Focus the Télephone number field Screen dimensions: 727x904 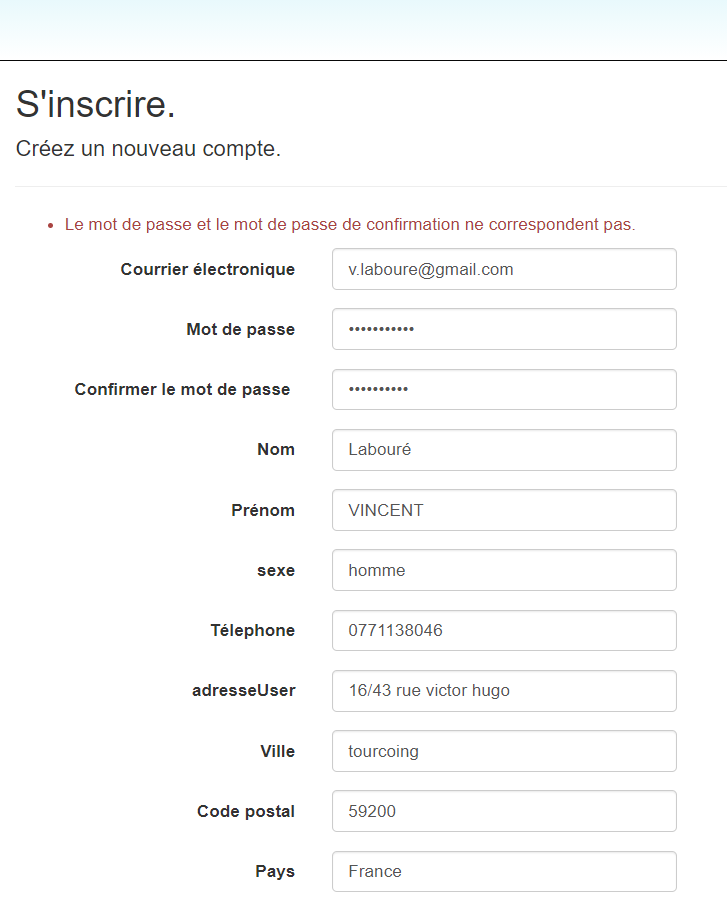pos(504,630)
